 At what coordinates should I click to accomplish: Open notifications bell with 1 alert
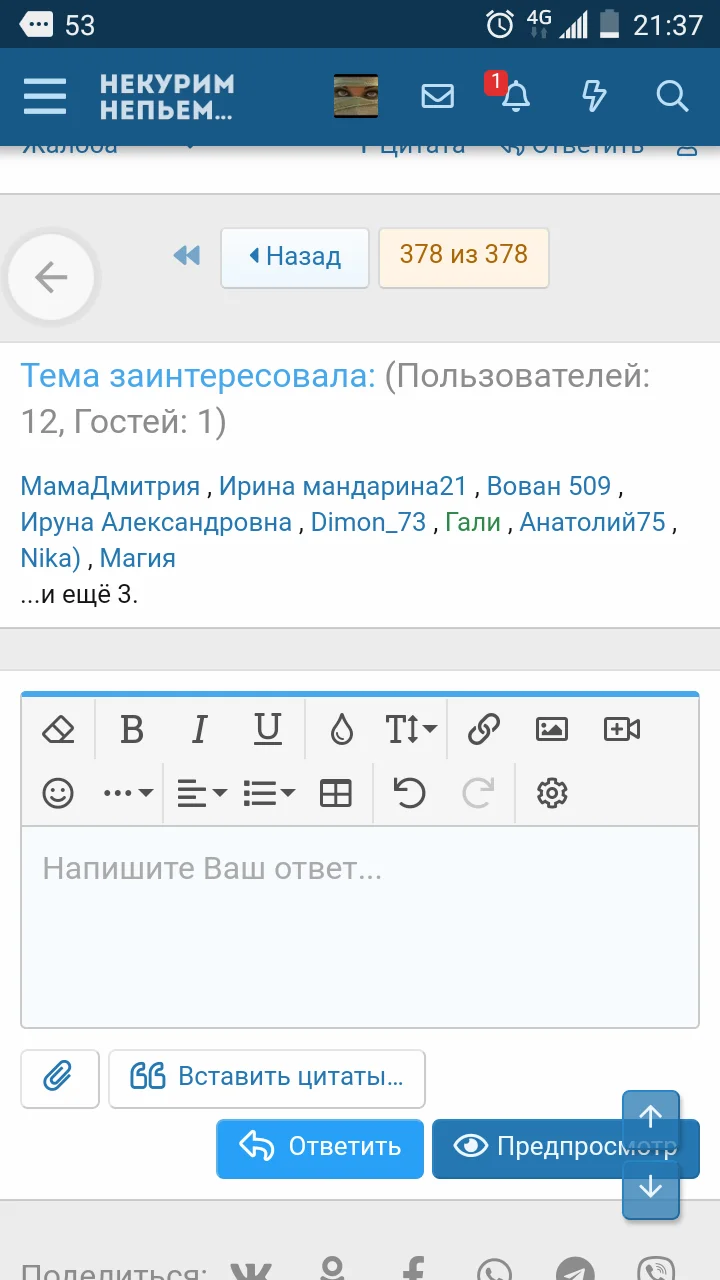click(514, 97)
